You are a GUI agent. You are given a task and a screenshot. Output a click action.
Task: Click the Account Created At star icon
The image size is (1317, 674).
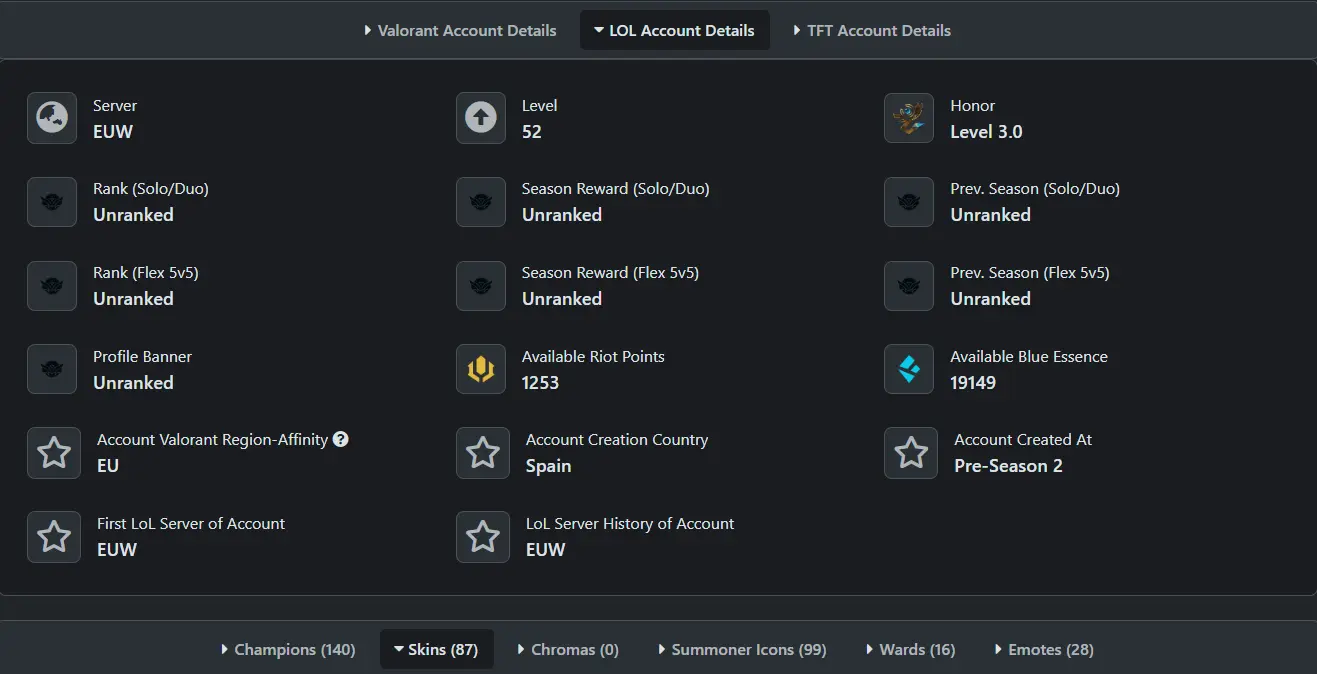[x=911, y=453]
